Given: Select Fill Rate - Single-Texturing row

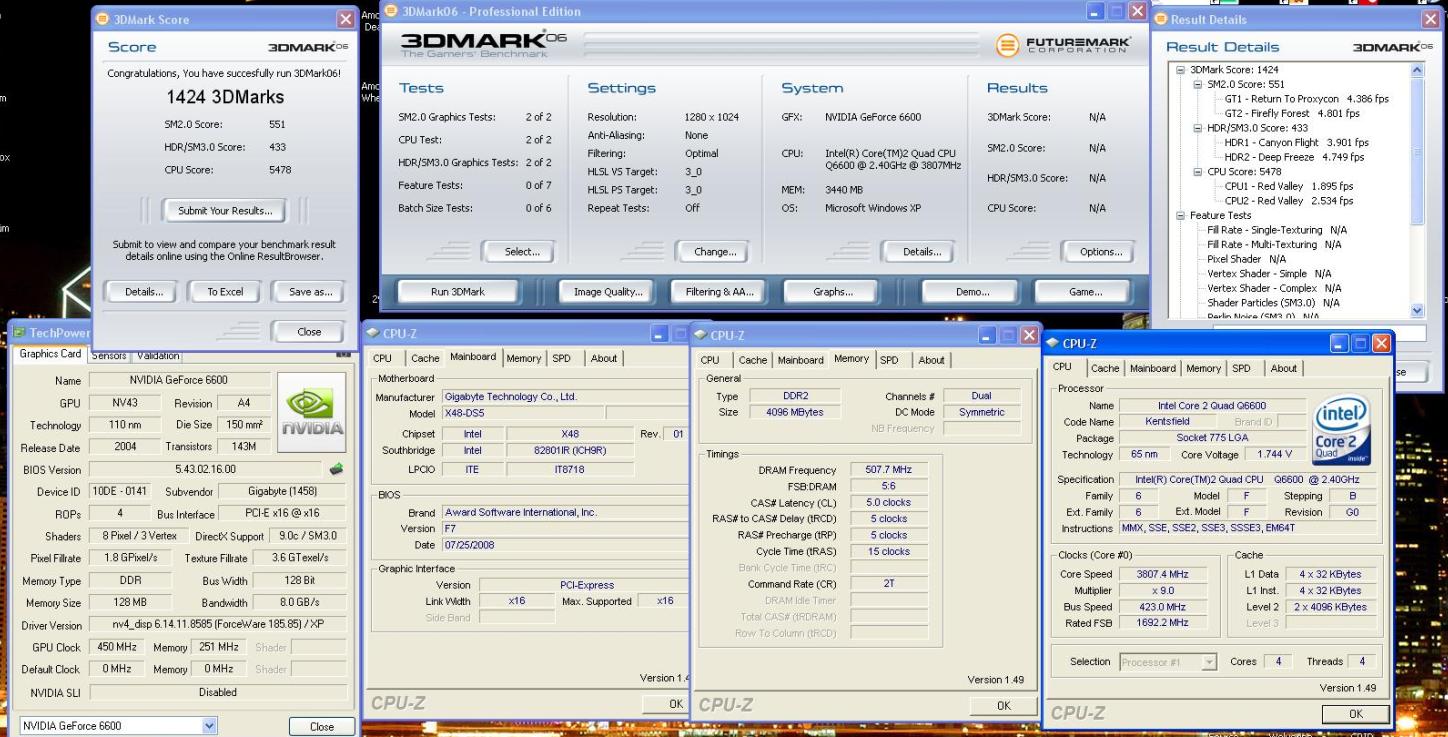Looking at the screenshot, I should (1278, 230).
